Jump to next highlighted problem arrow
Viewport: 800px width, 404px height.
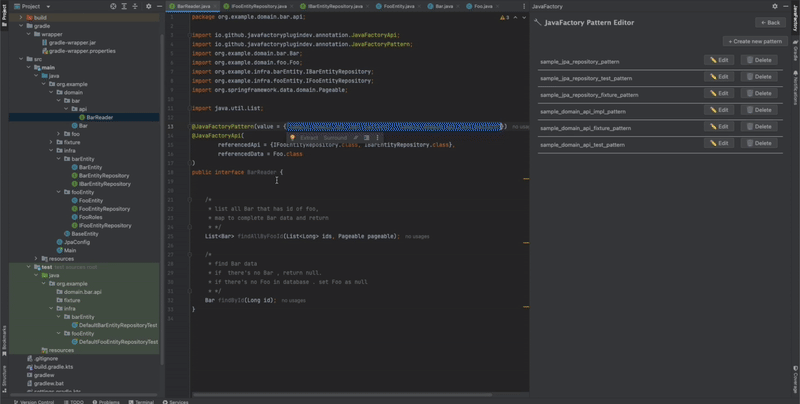(x=524, y=17)
